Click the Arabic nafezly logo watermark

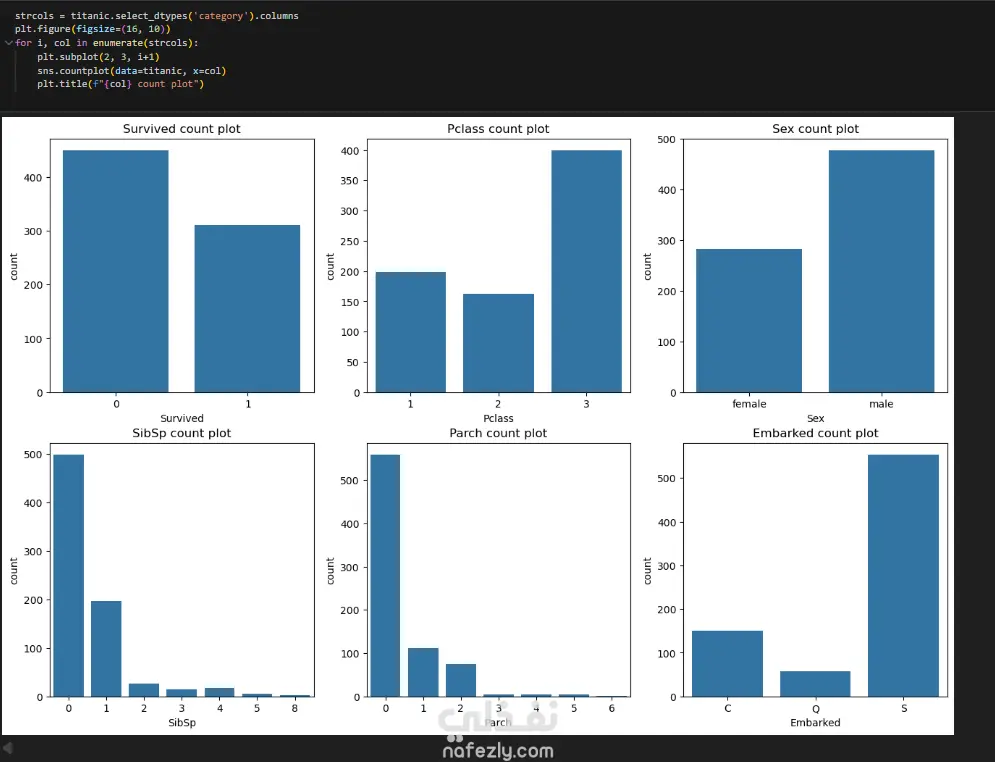(498, 718)
